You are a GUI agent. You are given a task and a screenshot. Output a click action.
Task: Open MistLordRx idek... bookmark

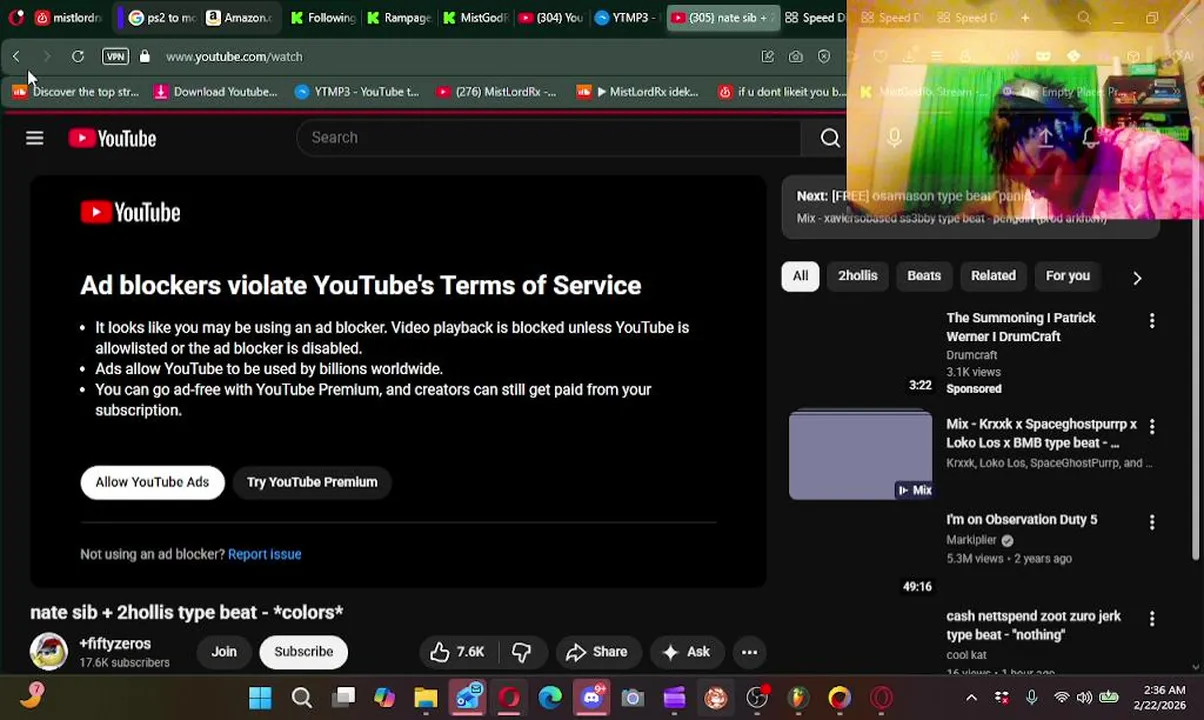pyautogui.click(x=638, y=92)
